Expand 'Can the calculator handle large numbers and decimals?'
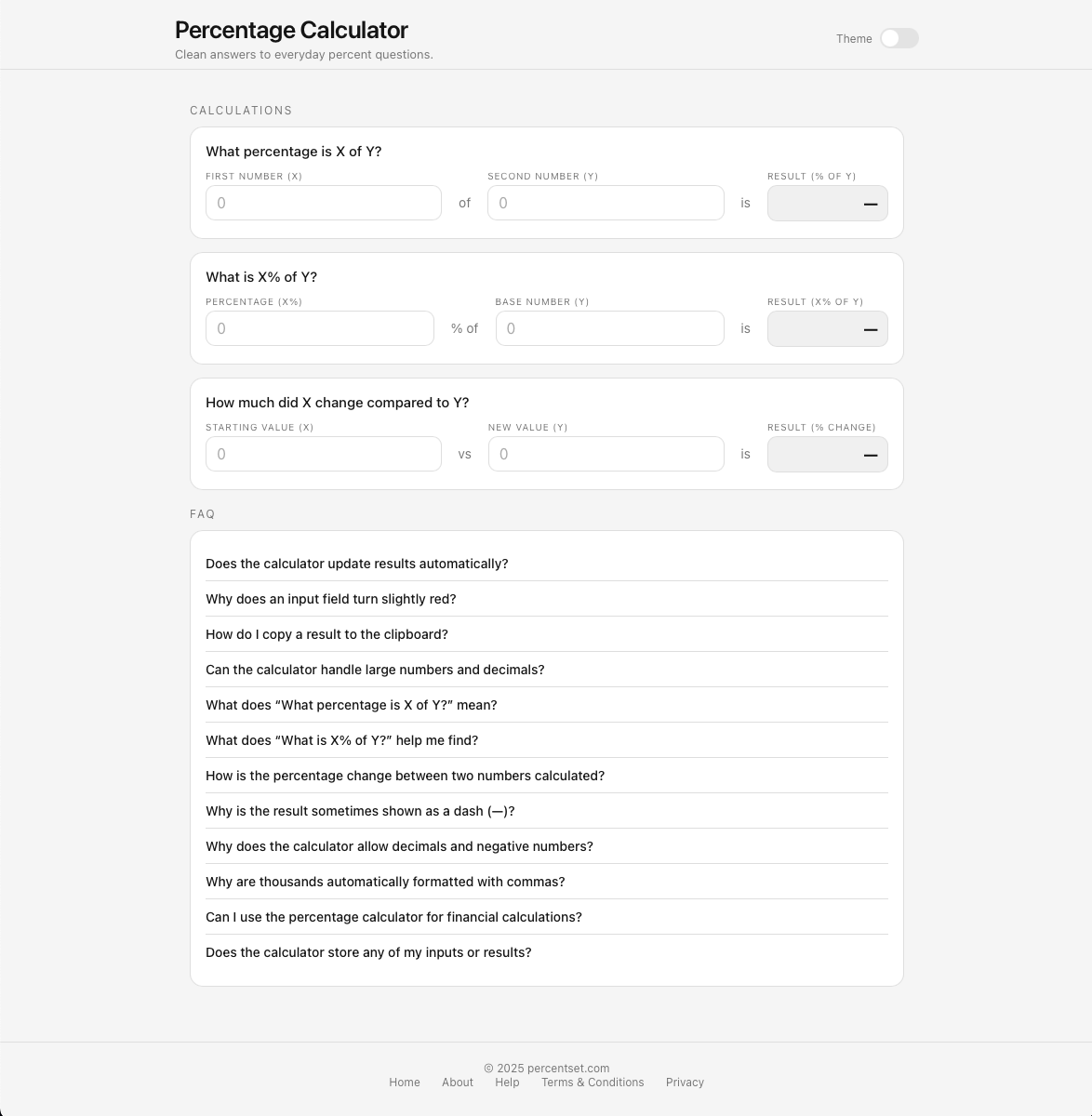The image size is (1092, 1116). coord(375,670)
